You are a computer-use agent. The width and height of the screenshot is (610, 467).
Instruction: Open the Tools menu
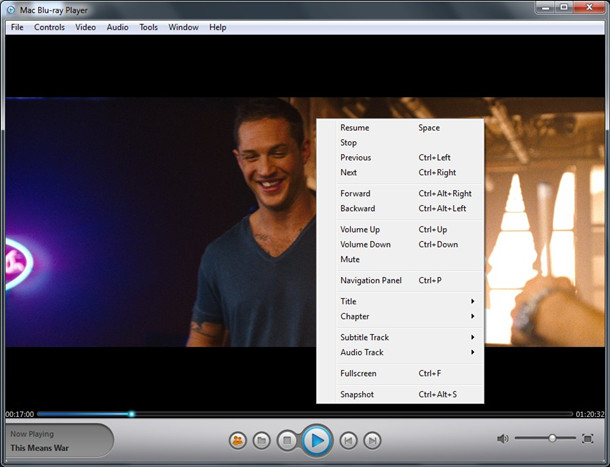point(149,27)
